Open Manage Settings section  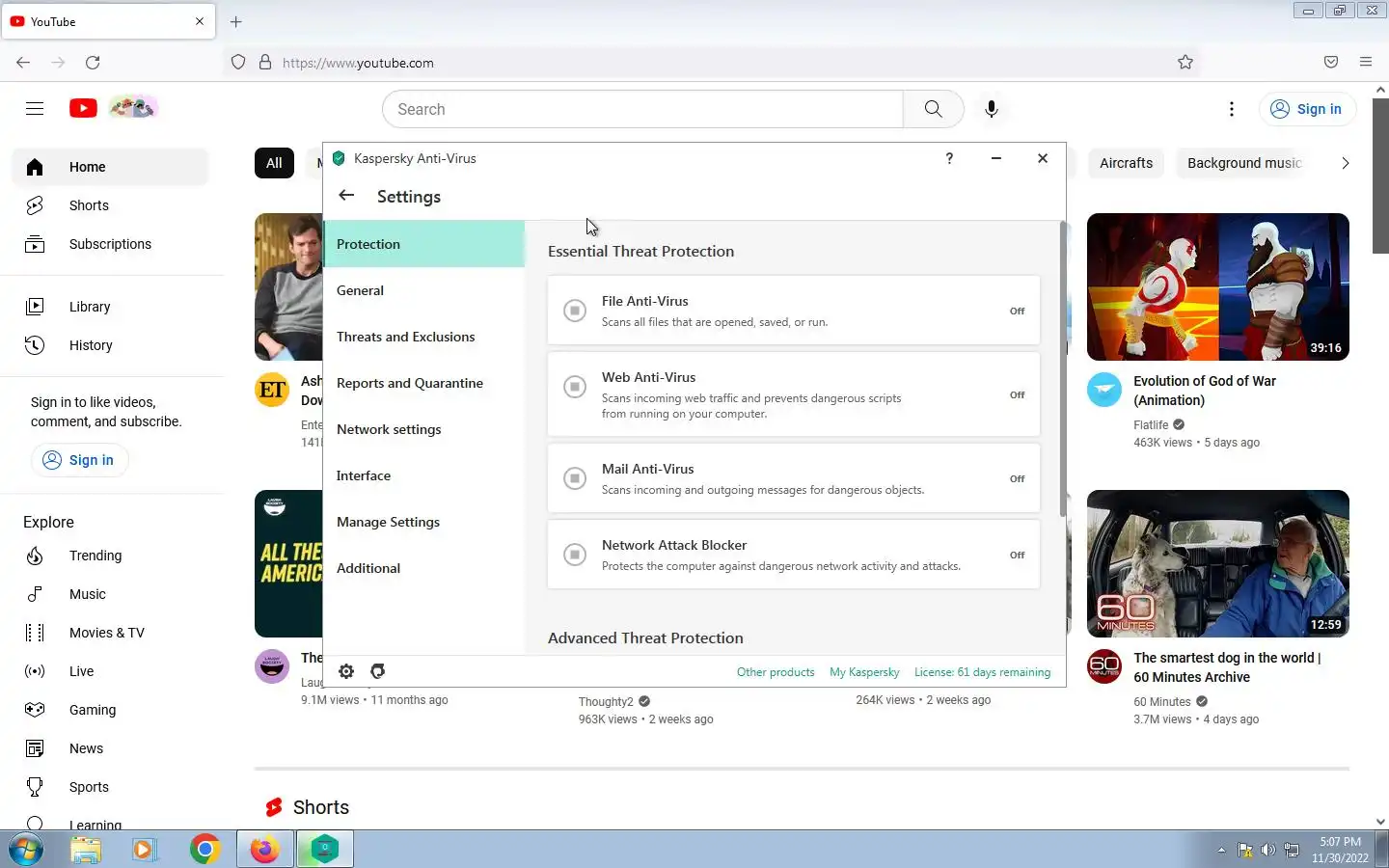[x=423, y=522]
